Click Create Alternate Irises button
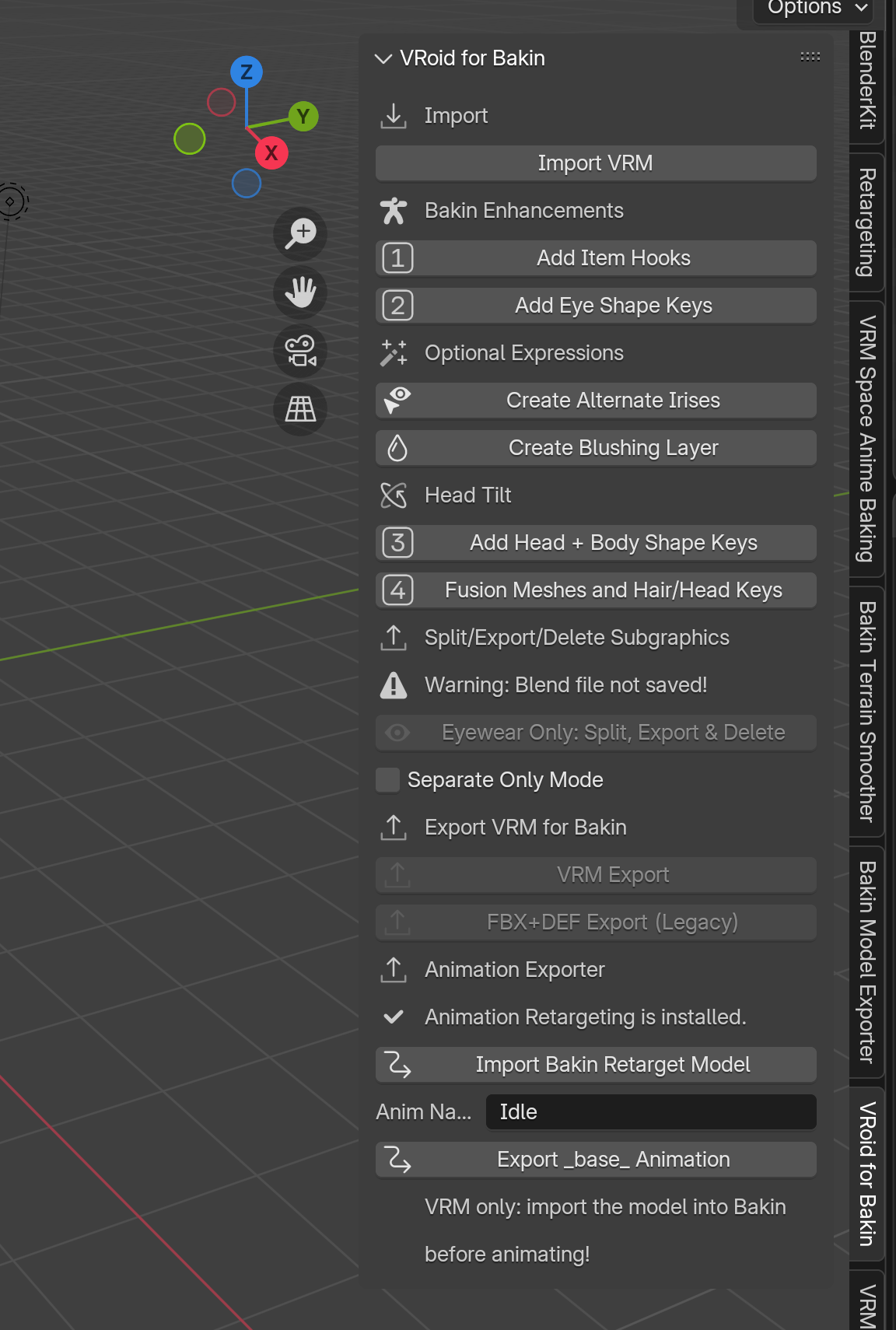Screen dimensions: 896x1330 pos(596,401)
